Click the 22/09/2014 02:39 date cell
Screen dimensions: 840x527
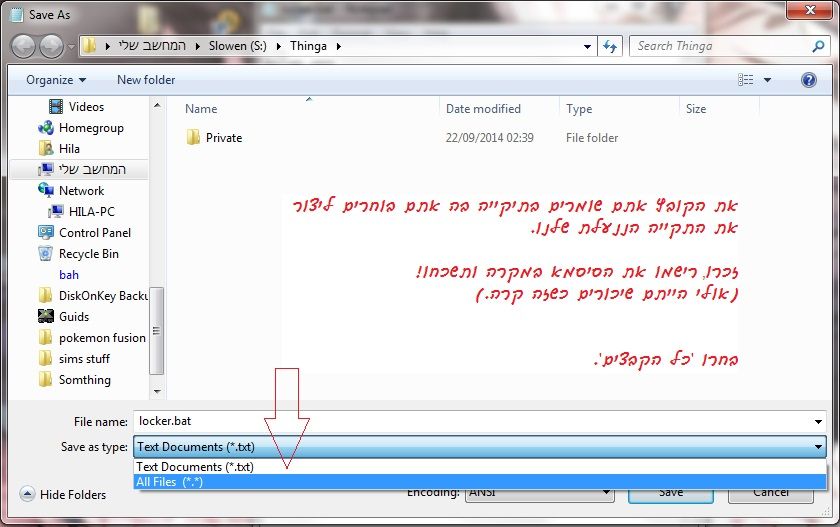[x=490, y=138]
